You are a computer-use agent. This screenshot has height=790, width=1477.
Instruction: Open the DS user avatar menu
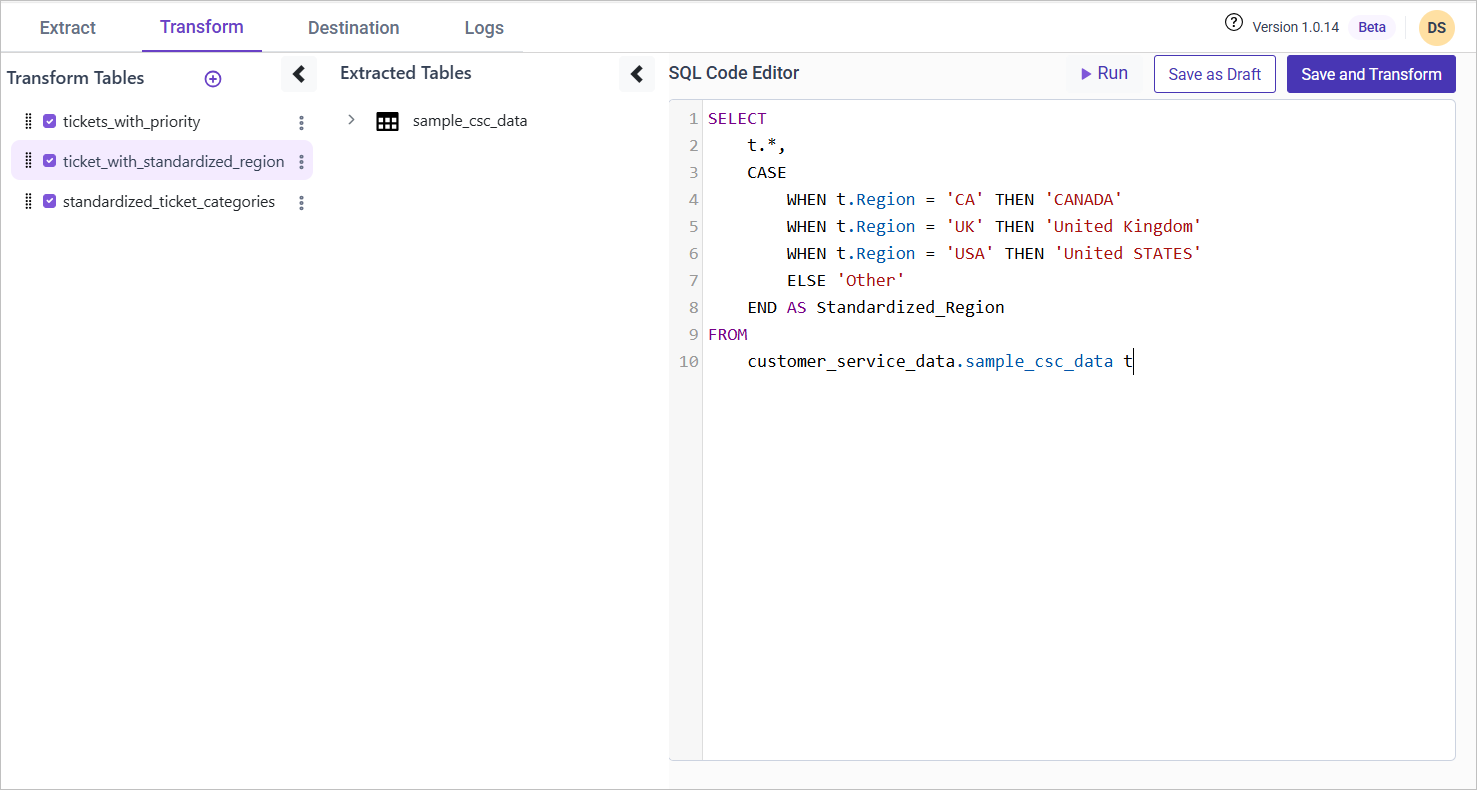click(x=1436, y=28)
